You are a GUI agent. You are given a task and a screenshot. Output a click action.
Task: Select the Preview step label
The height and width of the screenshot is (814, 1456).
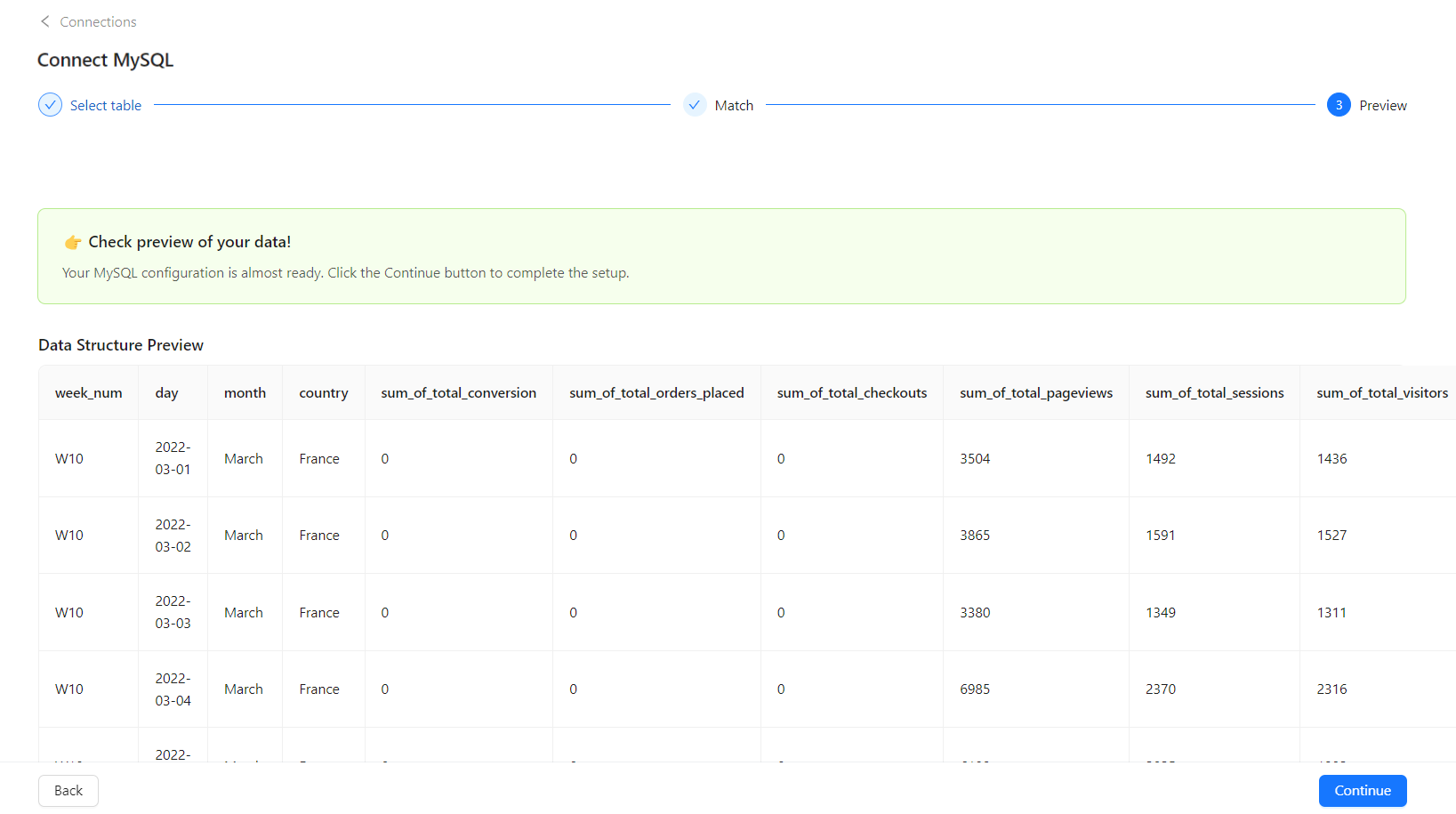point(1383,105)
